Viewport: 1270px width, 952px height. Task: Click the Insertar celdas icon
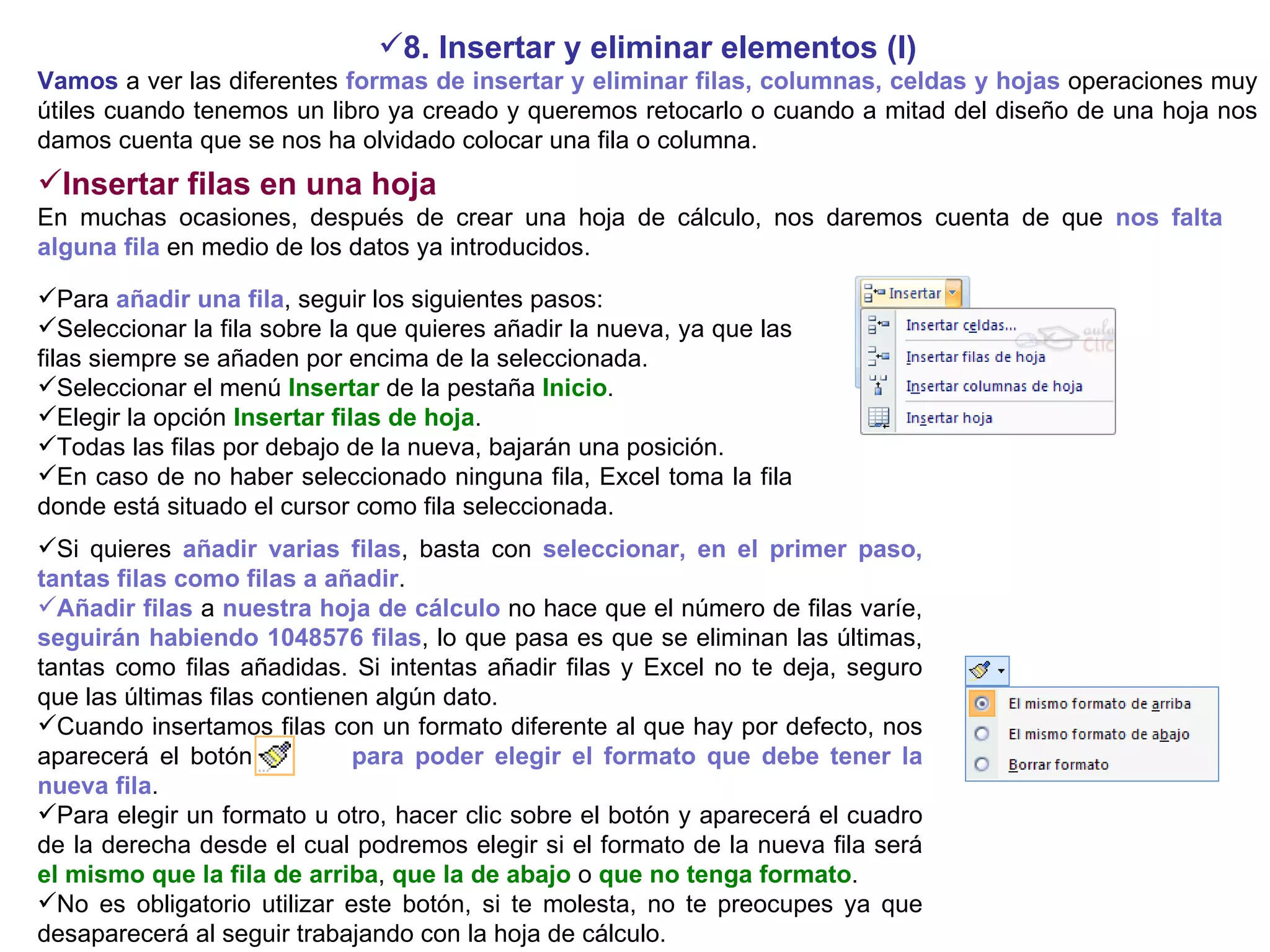(x=878, y=325)
